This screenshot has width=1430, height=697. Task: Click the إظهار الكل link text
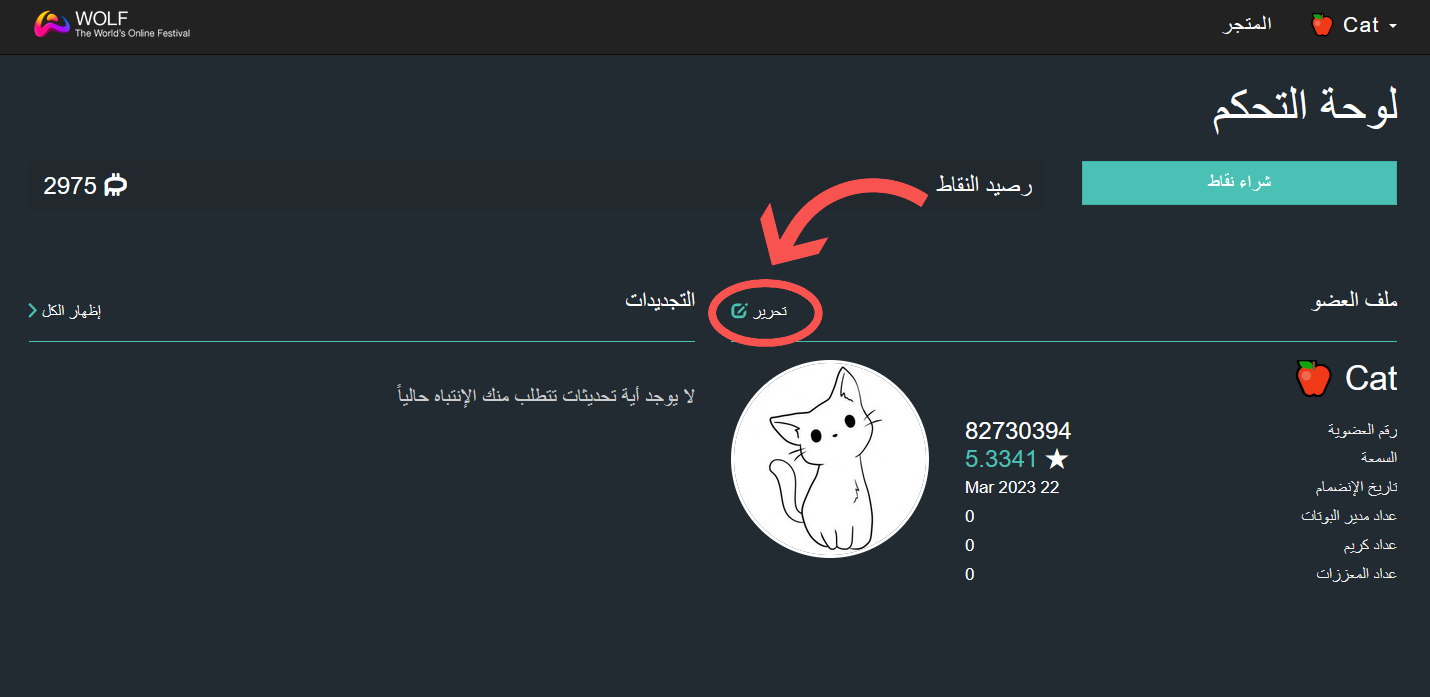click(72, 311)
